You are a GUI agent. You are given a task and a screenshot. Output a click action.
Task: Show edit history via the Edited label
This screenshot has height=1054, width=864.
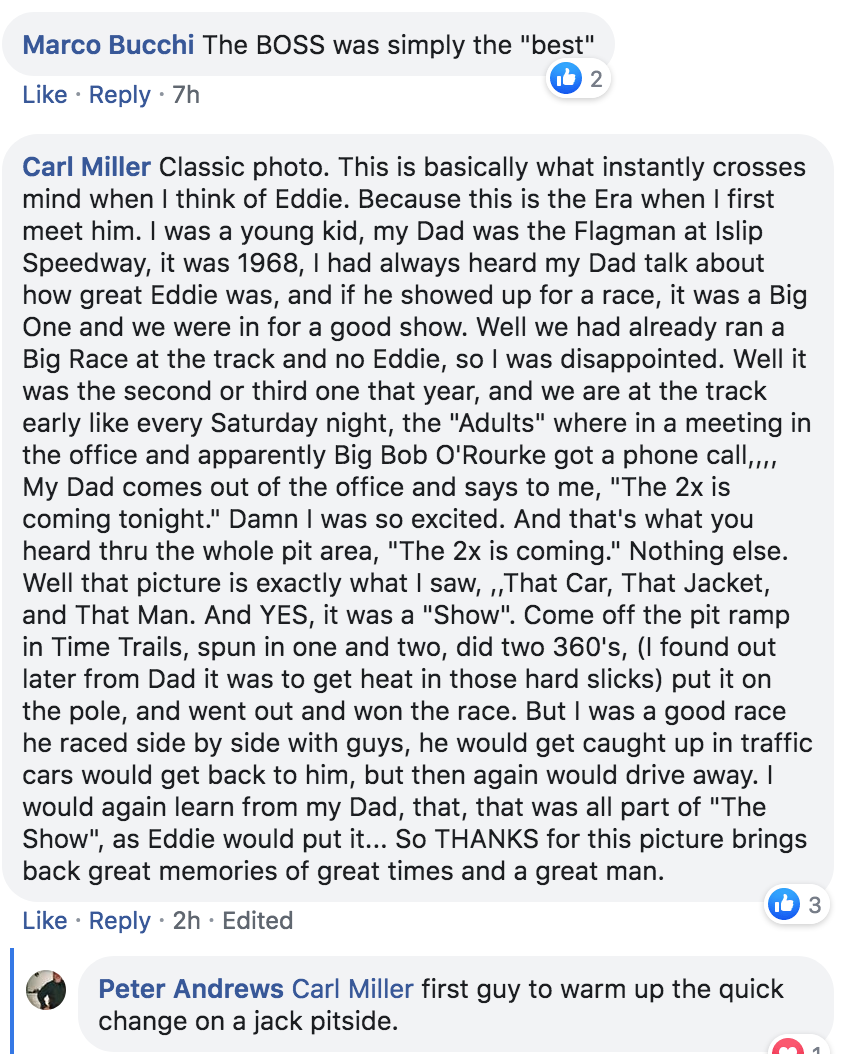pyautogui.click(x=258, y=920)
